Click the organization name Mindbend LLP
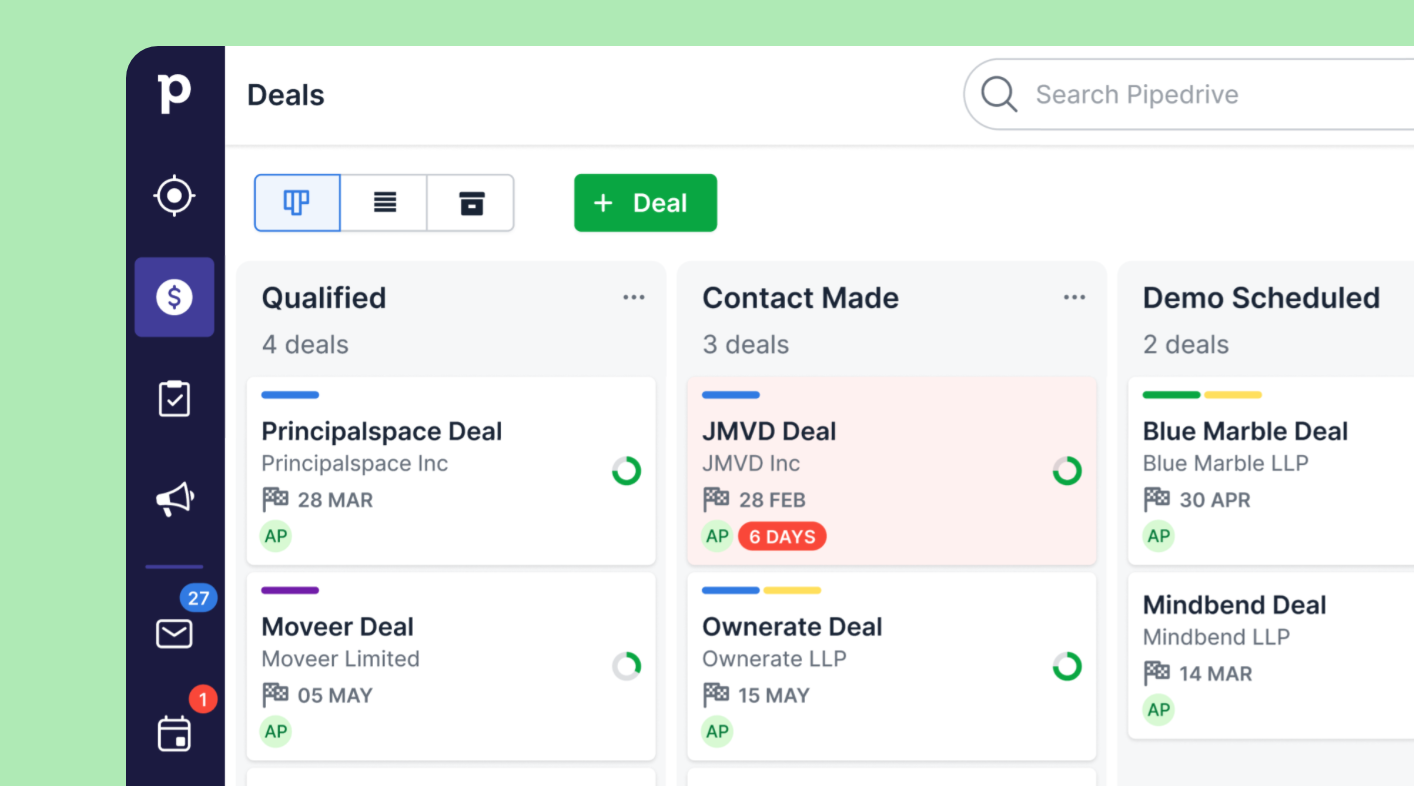Image resolution: width=1416 pixels, height=790 pixels. (1217, 637)
